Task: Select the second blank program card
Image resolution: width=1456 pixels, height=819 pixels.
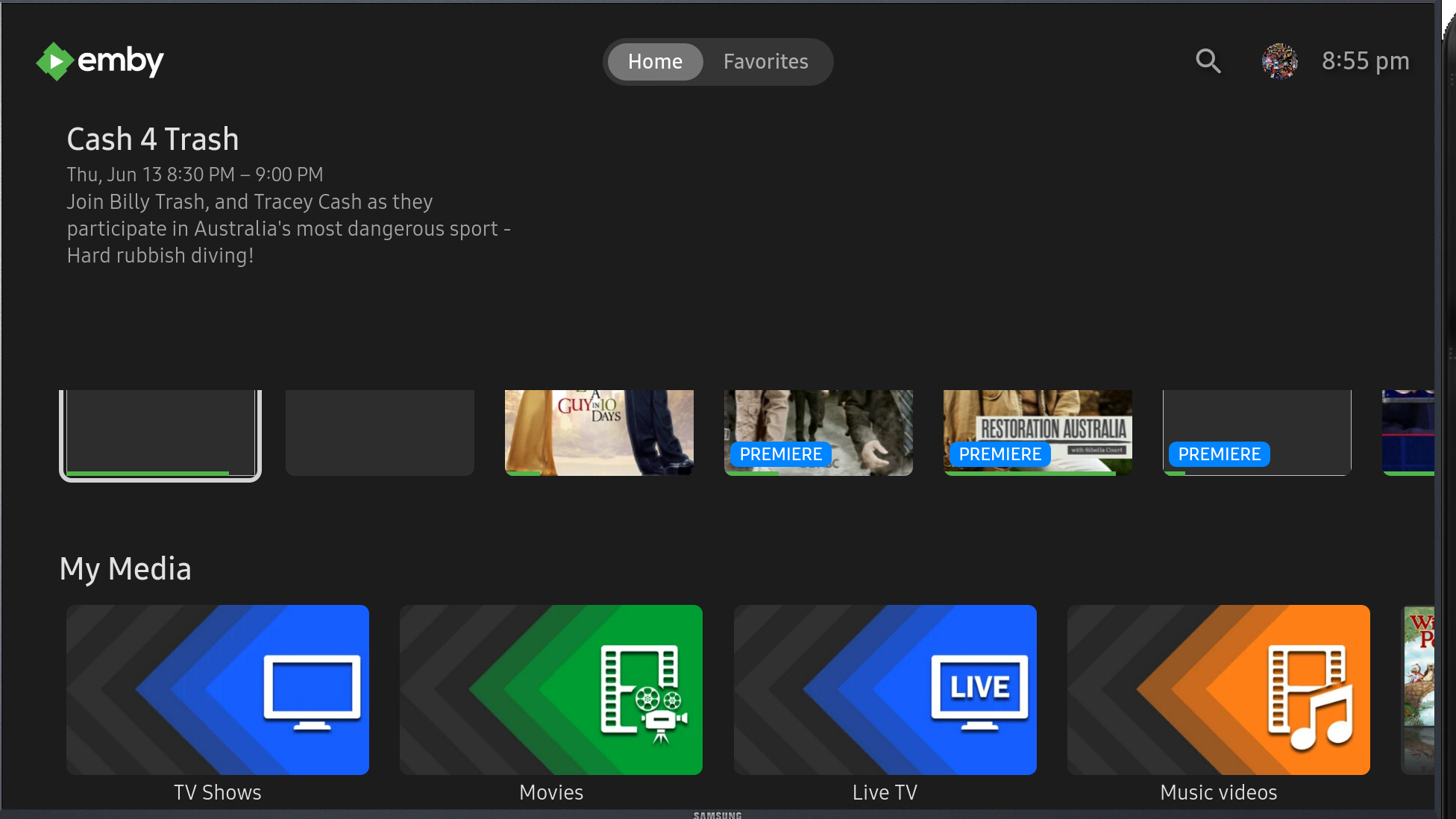Action: click(x=380, y=433)
